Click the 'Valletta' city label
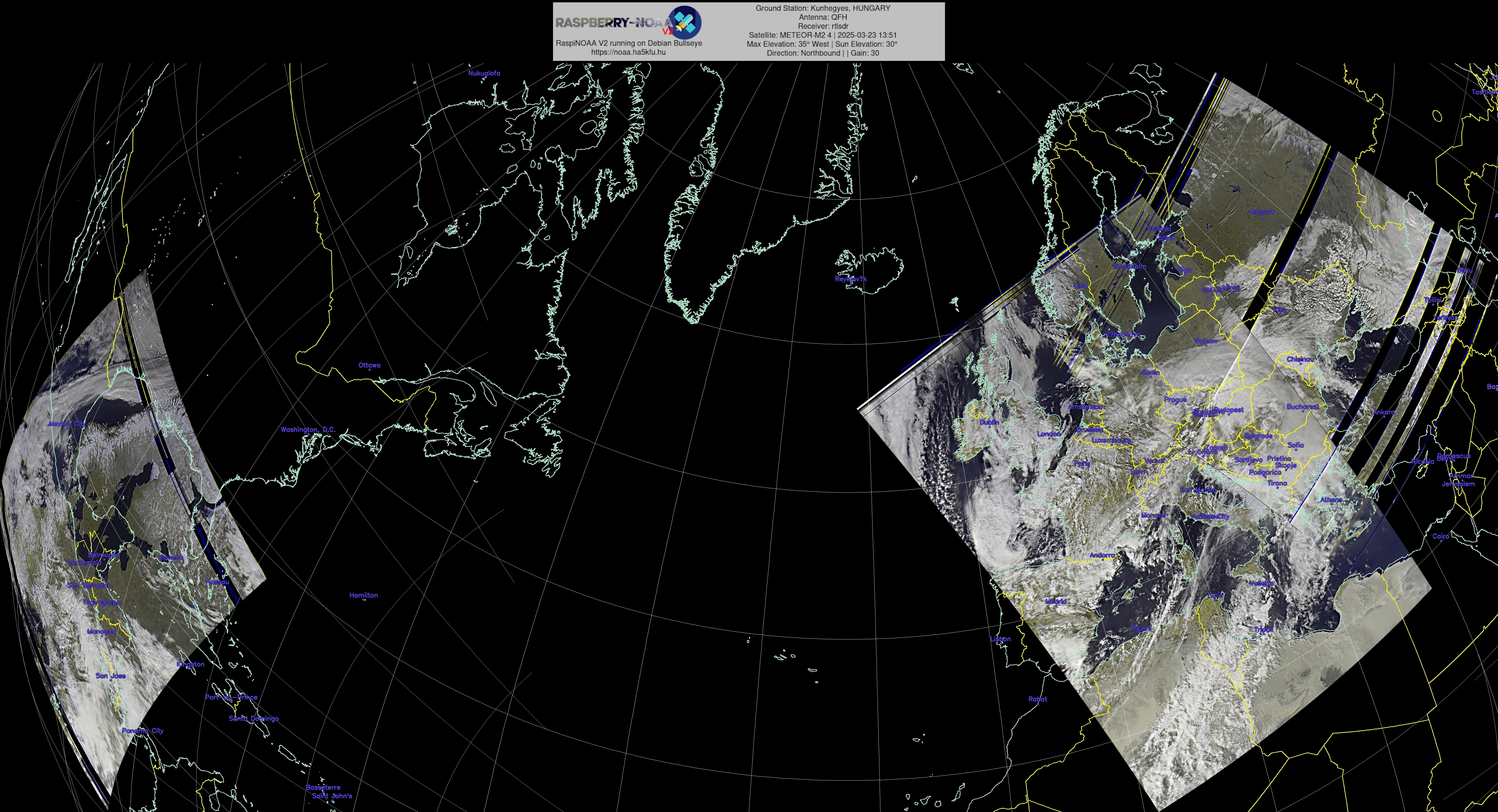Viewport: 1498px width, 812px height. point(1262,583)
